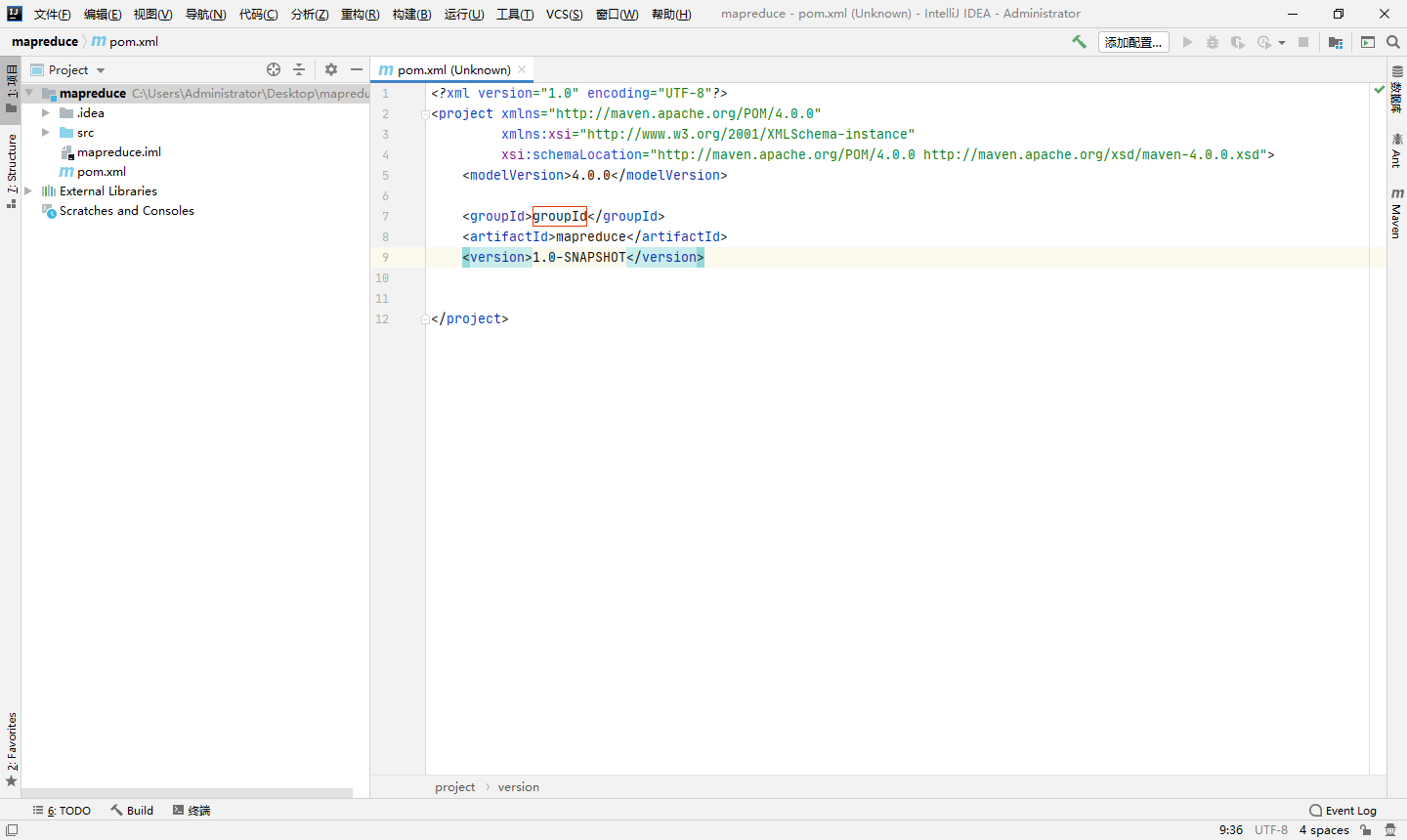Select the src folder row
This screenshot has height=840, width=1407.
click(194, 132)
